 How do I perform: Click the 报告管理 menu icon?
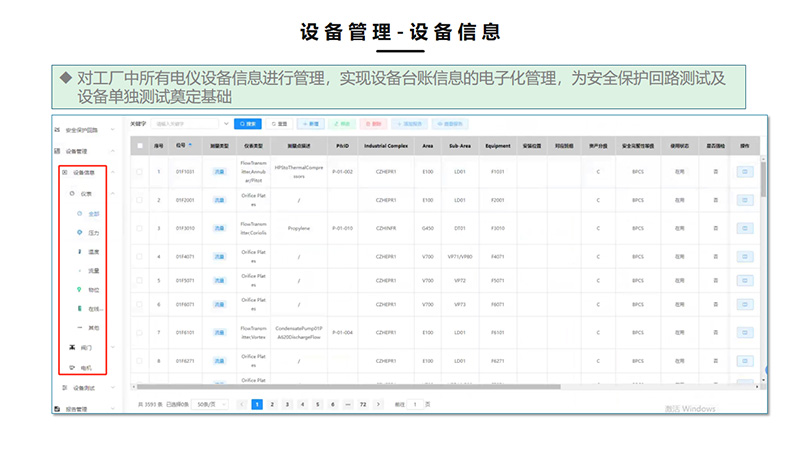[57, 409]
